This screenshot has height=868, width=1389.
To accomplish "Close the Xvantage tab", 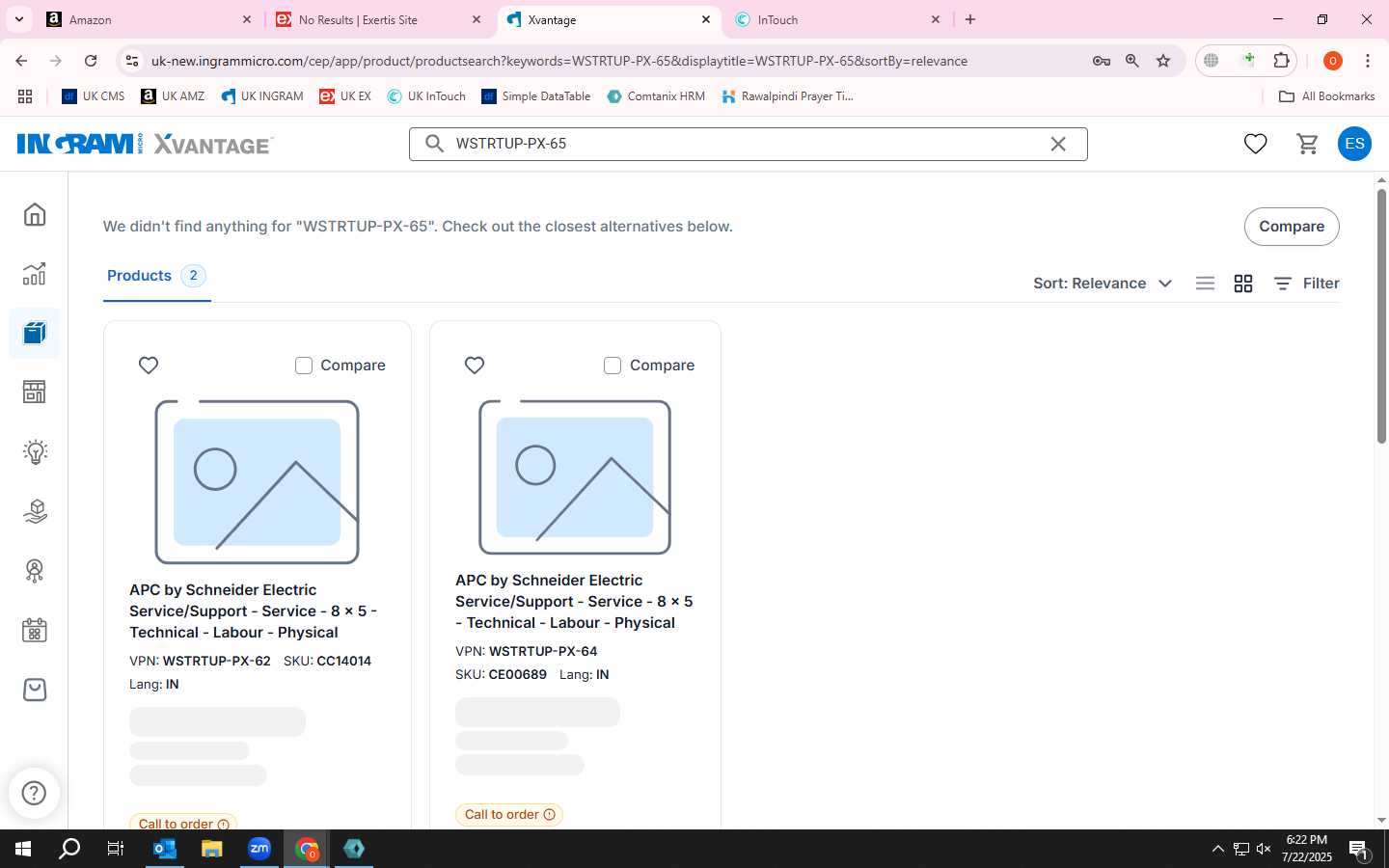I will [x=706, y=19].
